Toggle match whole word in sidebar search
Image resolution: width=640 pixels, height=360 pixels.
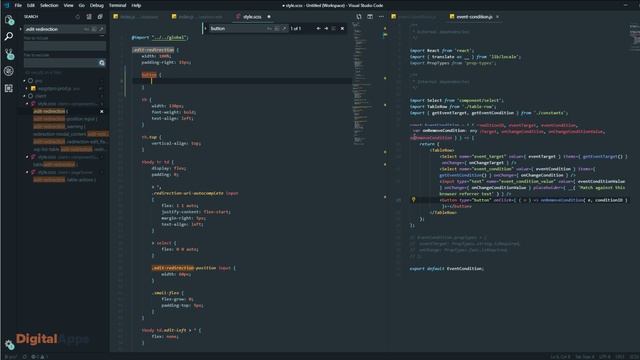94,29
